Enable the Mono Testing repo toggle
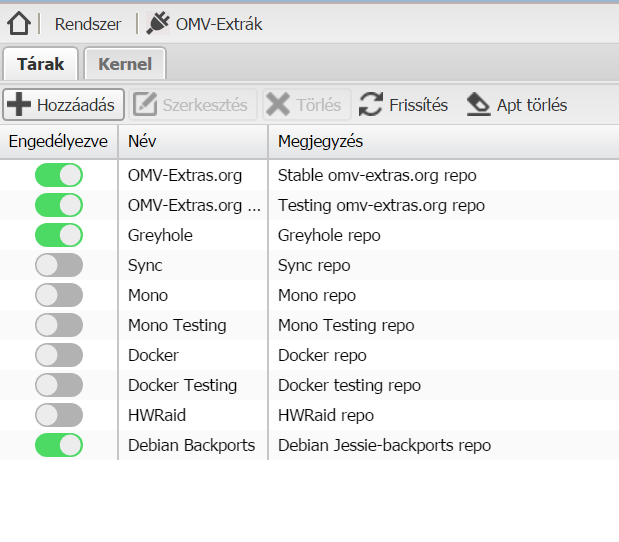 point(59,325)
